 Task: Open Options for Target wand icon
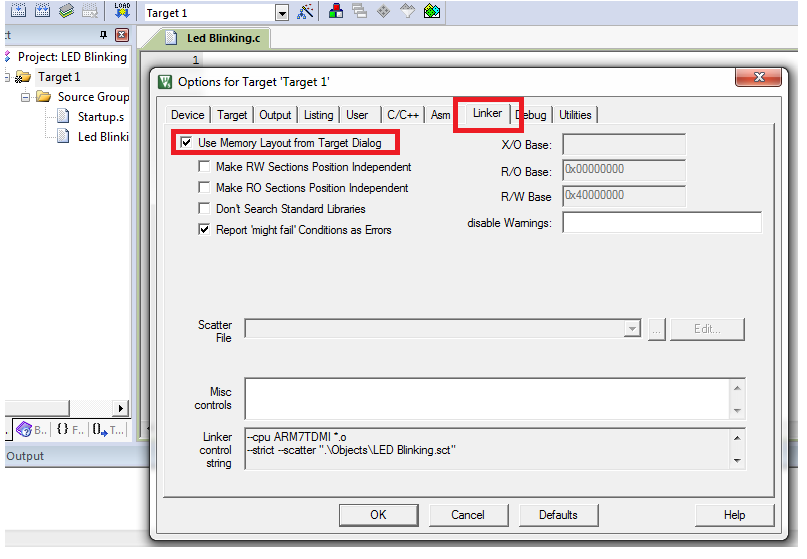click(306, 12)
